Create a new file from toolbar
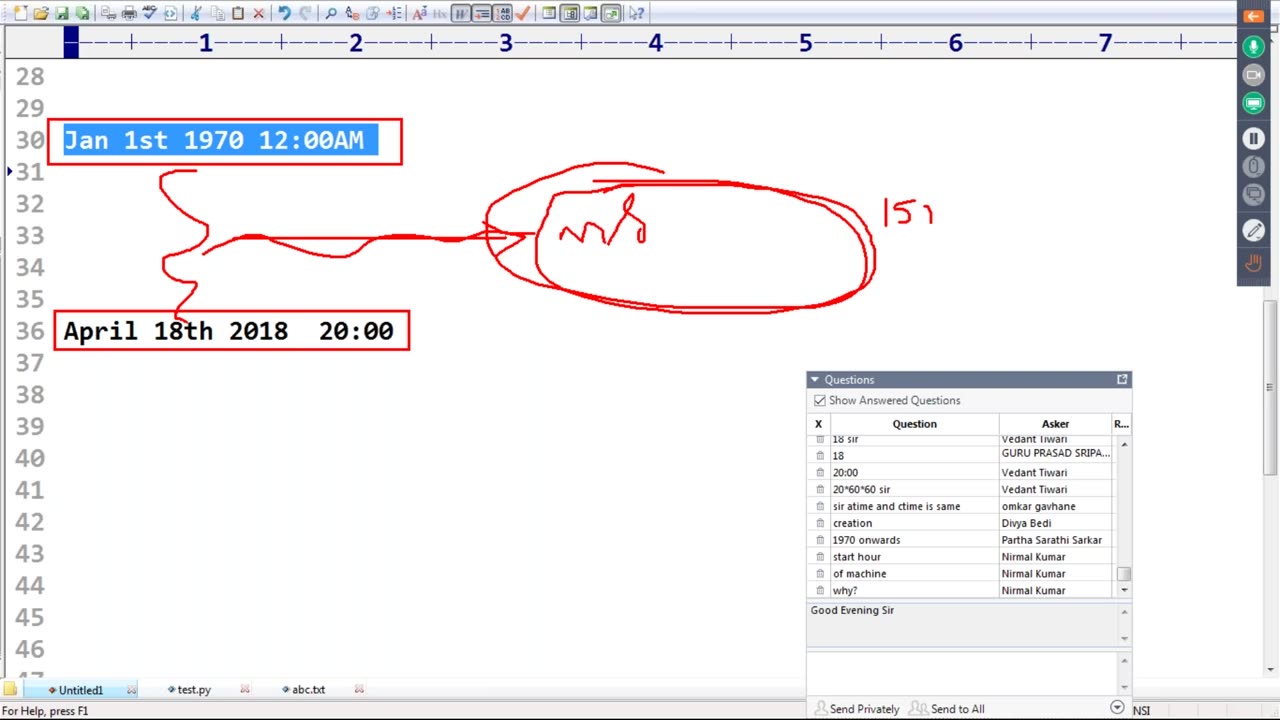The image size is (1280, 720). coord(20,14)
